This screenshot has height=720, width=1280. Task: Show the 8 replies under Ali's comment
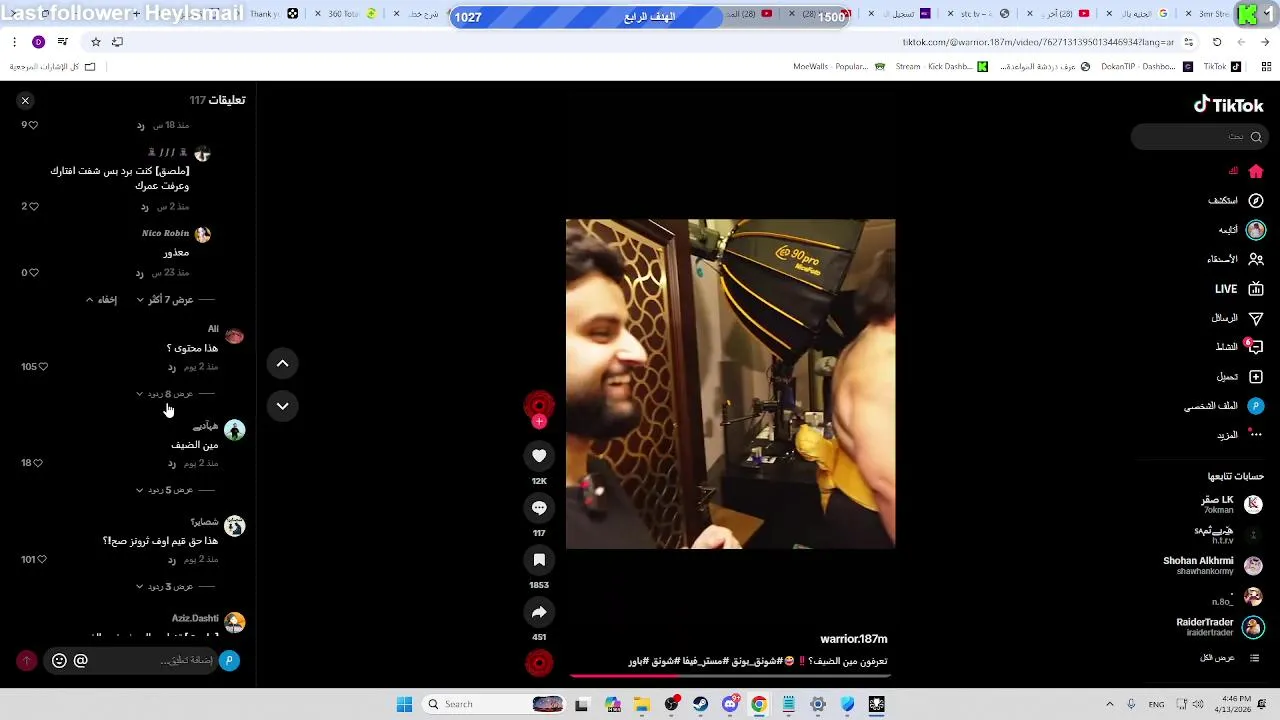[x=165, y=393]
